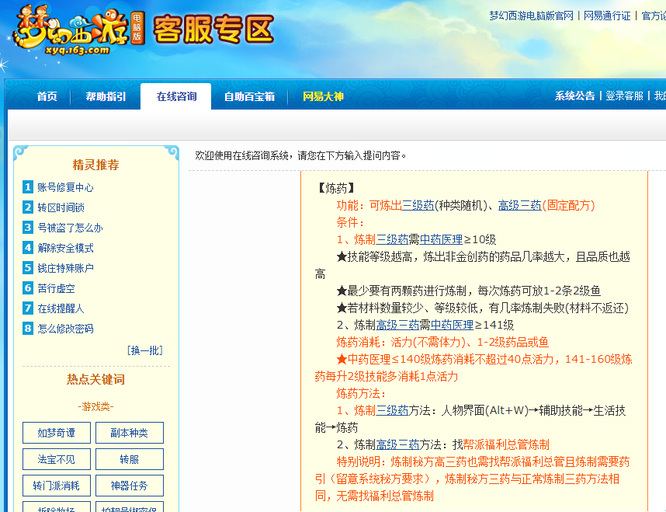Open 高级三药 link in ≥141级 line
This screenshot has width=666, height=512.
(398, 325)
